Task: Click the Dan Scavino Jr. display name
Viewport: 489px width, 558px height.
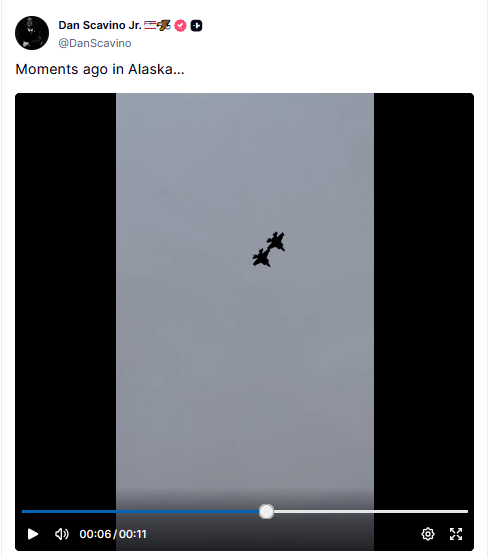Action: pyautogui.click(x=100, y=25)
